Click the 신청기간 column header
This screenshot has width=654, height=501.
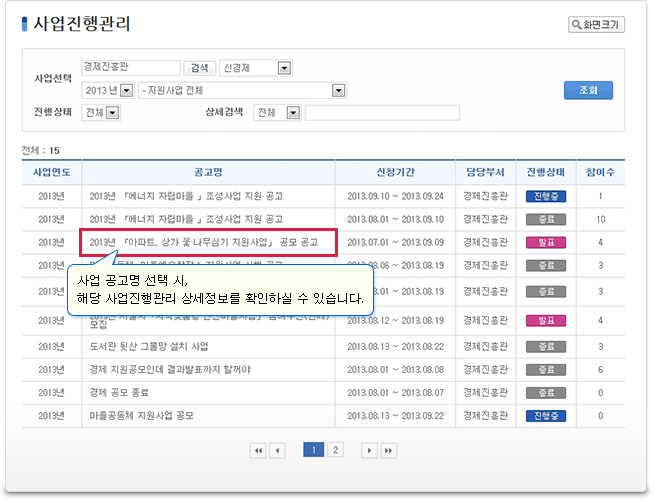pos(395,172)
